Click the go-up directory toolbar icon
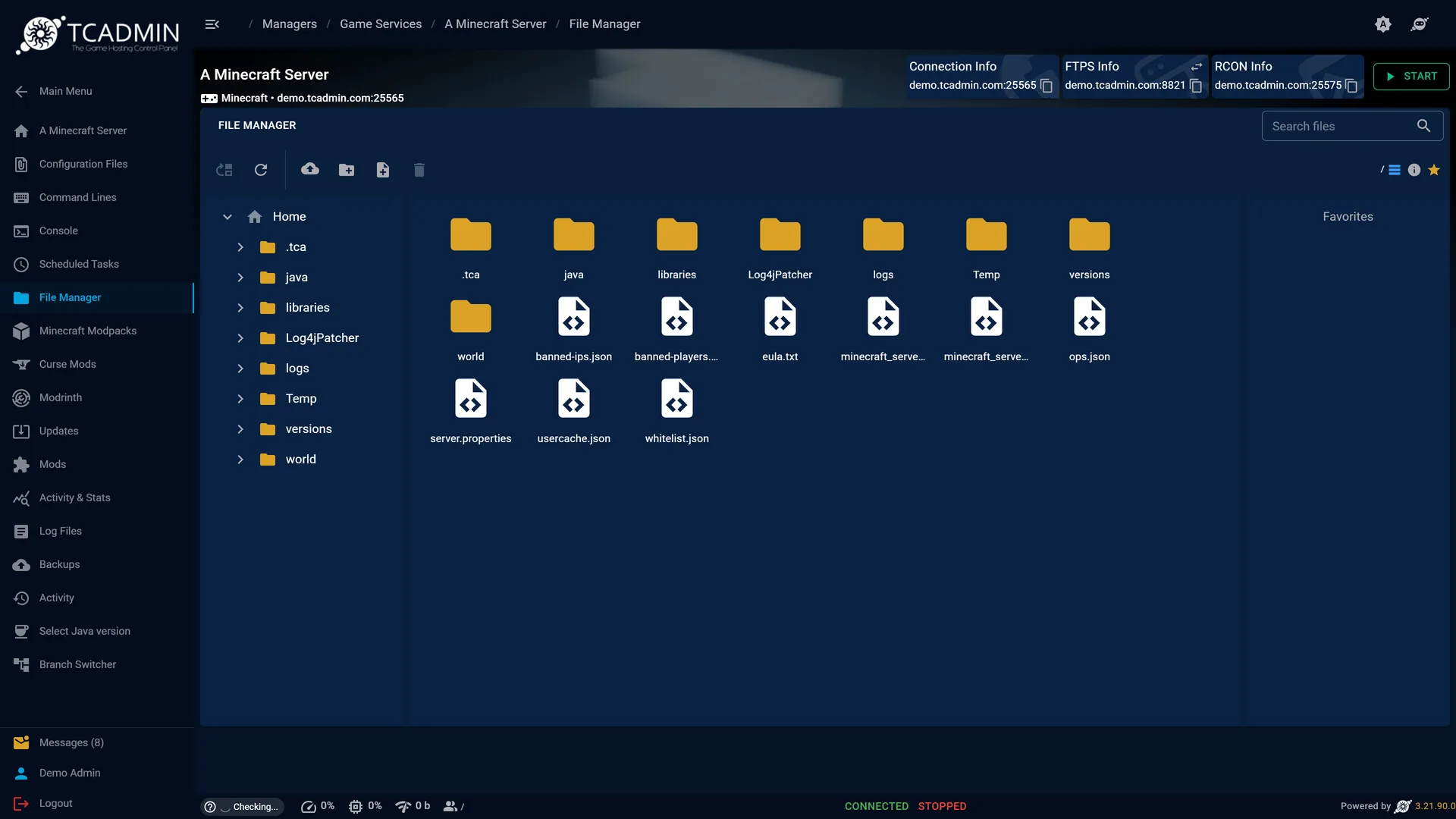1456x819 pixels. 224,170
